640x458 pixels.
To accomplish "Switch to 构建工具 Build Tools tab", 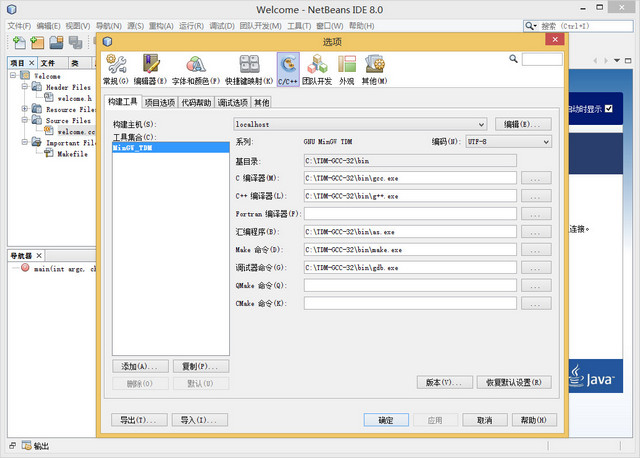I will tap(123, 102).
